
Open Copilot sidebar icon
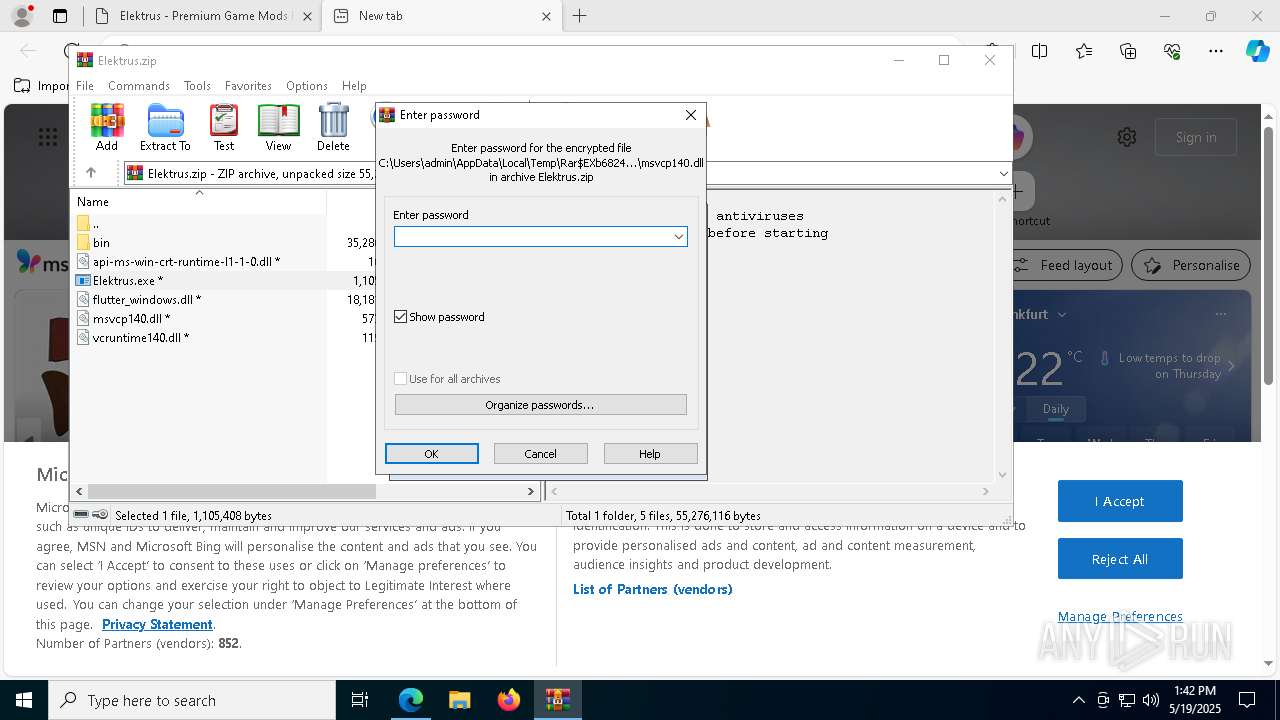(x=1257, y=51)
